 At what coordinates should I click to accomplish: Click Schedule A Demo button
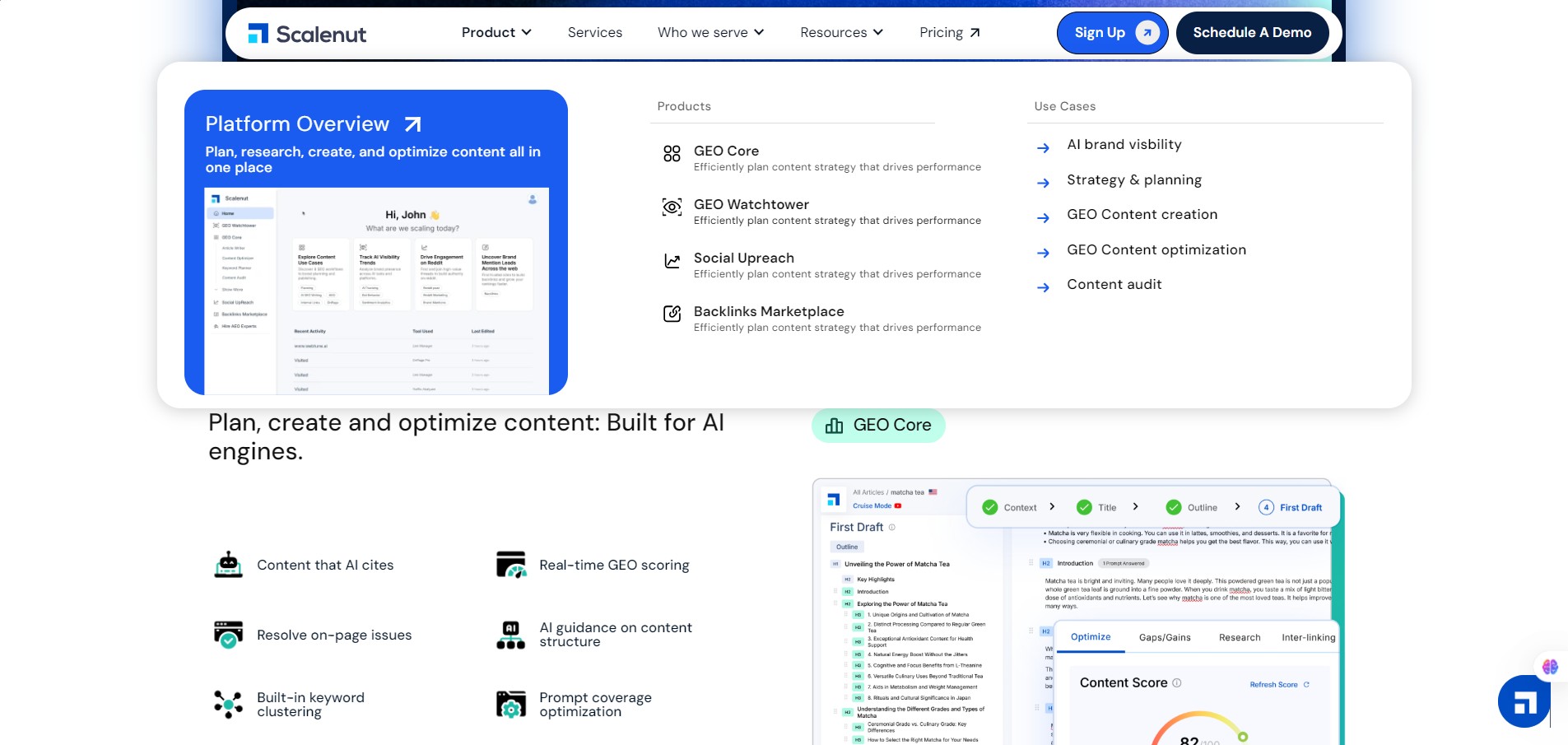click(x=1252, y=33)
